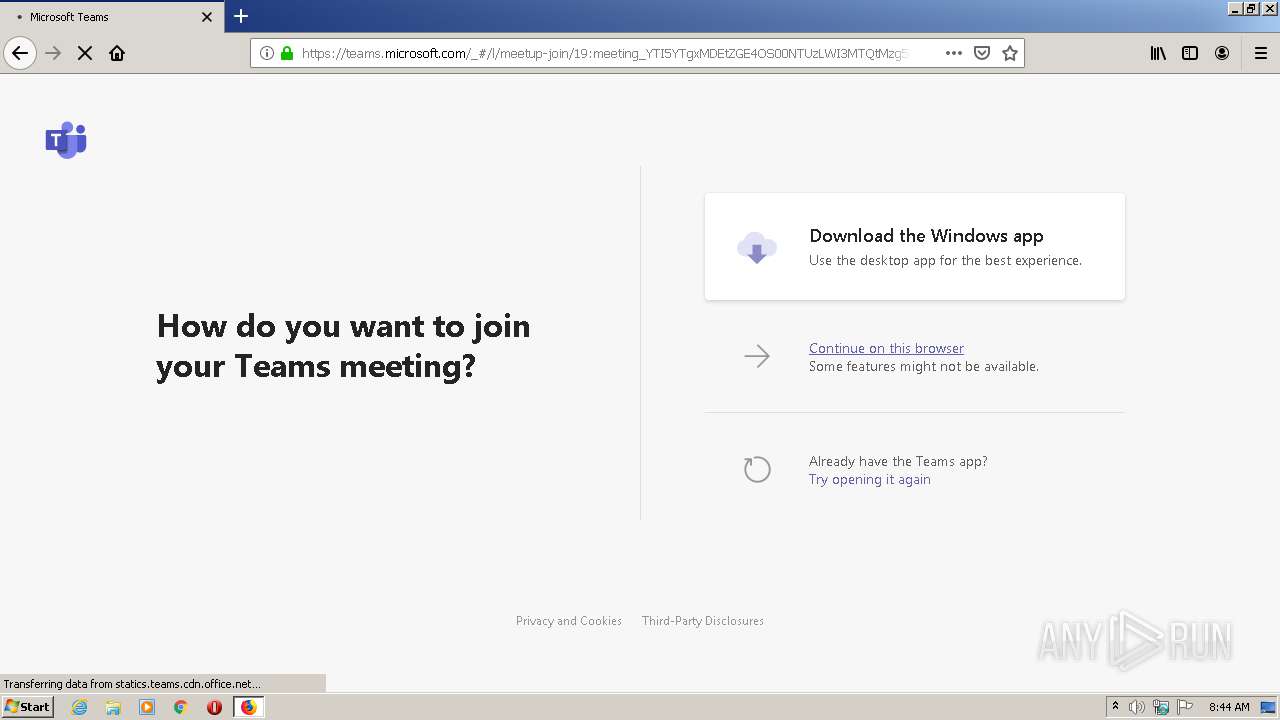Stop loading the page
The image size is (1280, 720).
(85, 53)
